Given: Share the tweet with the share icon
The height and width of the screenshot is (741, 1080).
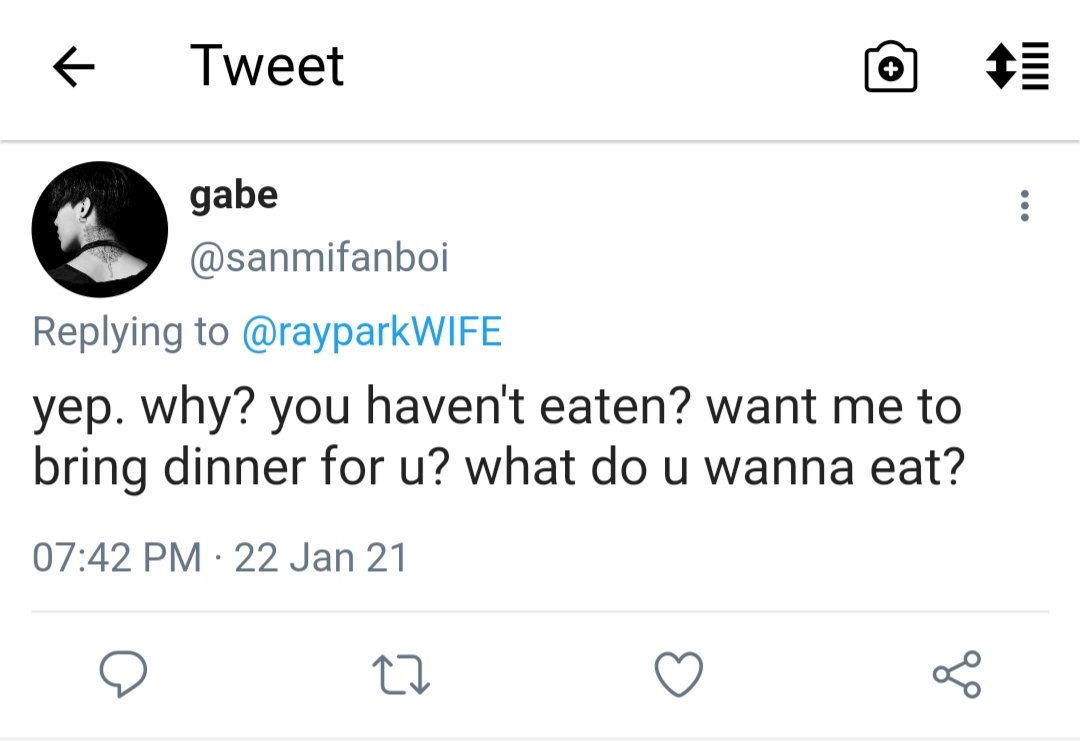Looking at the screenshot, I should click(957, 675).
